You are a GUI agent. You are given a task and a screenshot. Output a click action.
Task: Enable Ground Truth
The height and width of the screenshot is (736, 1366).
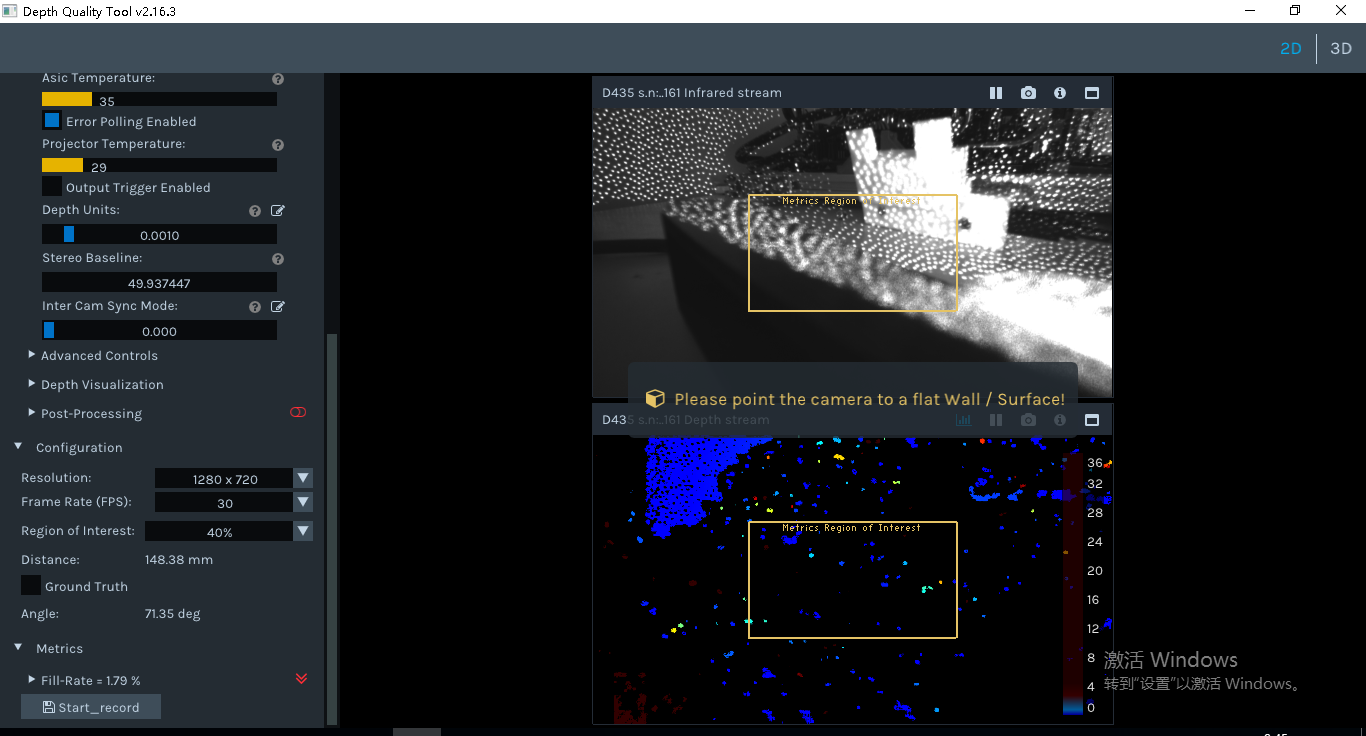[30, 585]
